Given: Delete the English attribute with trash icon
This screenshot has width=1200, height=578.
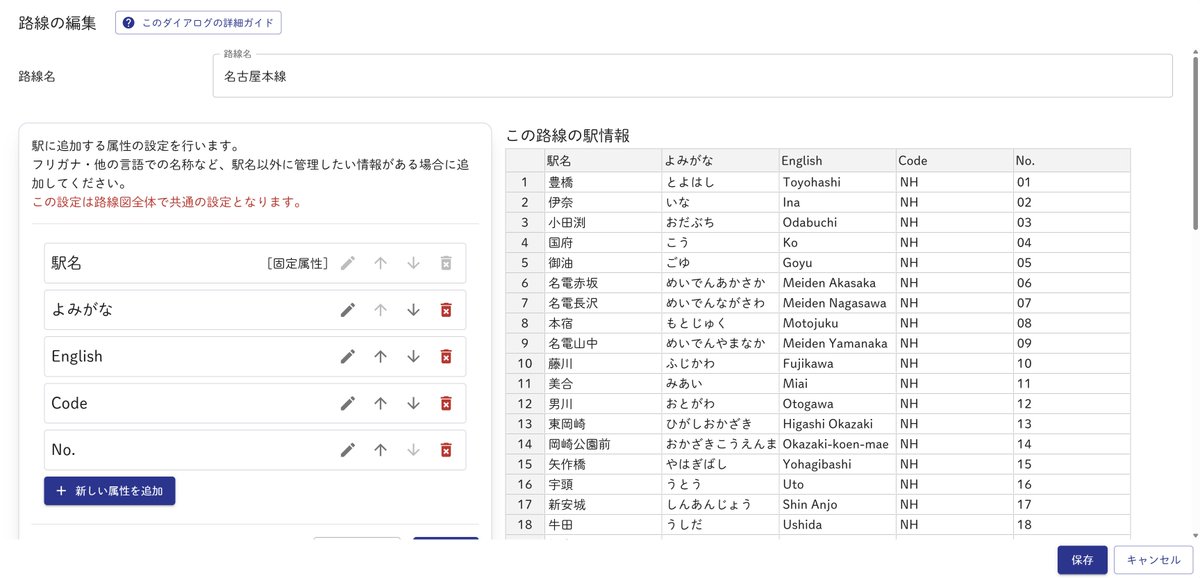Looking at the screenshot, I should point(447,356).
